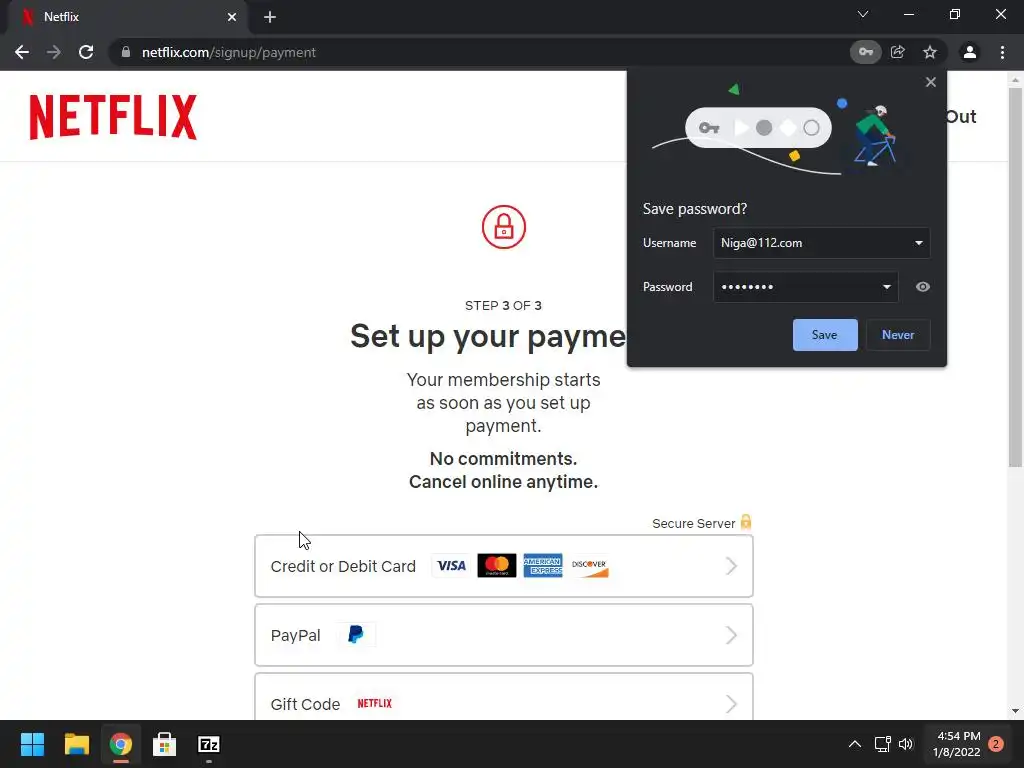Click the "No commitments." text
This screenshot has height=768, width=1024.
(x=504, y=459)
